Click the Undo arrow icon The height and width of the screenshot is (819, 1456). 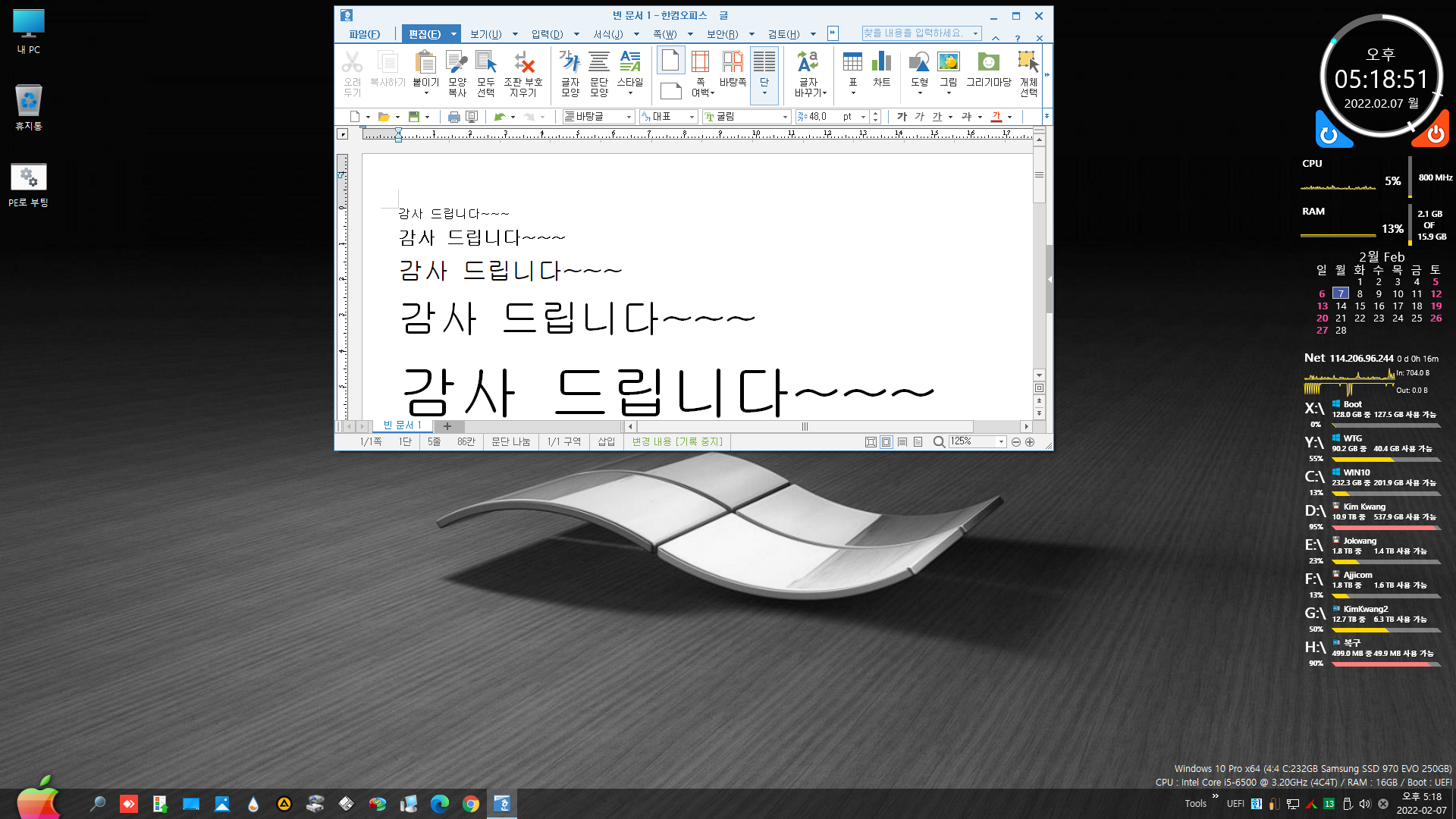(x=499, y=117)
